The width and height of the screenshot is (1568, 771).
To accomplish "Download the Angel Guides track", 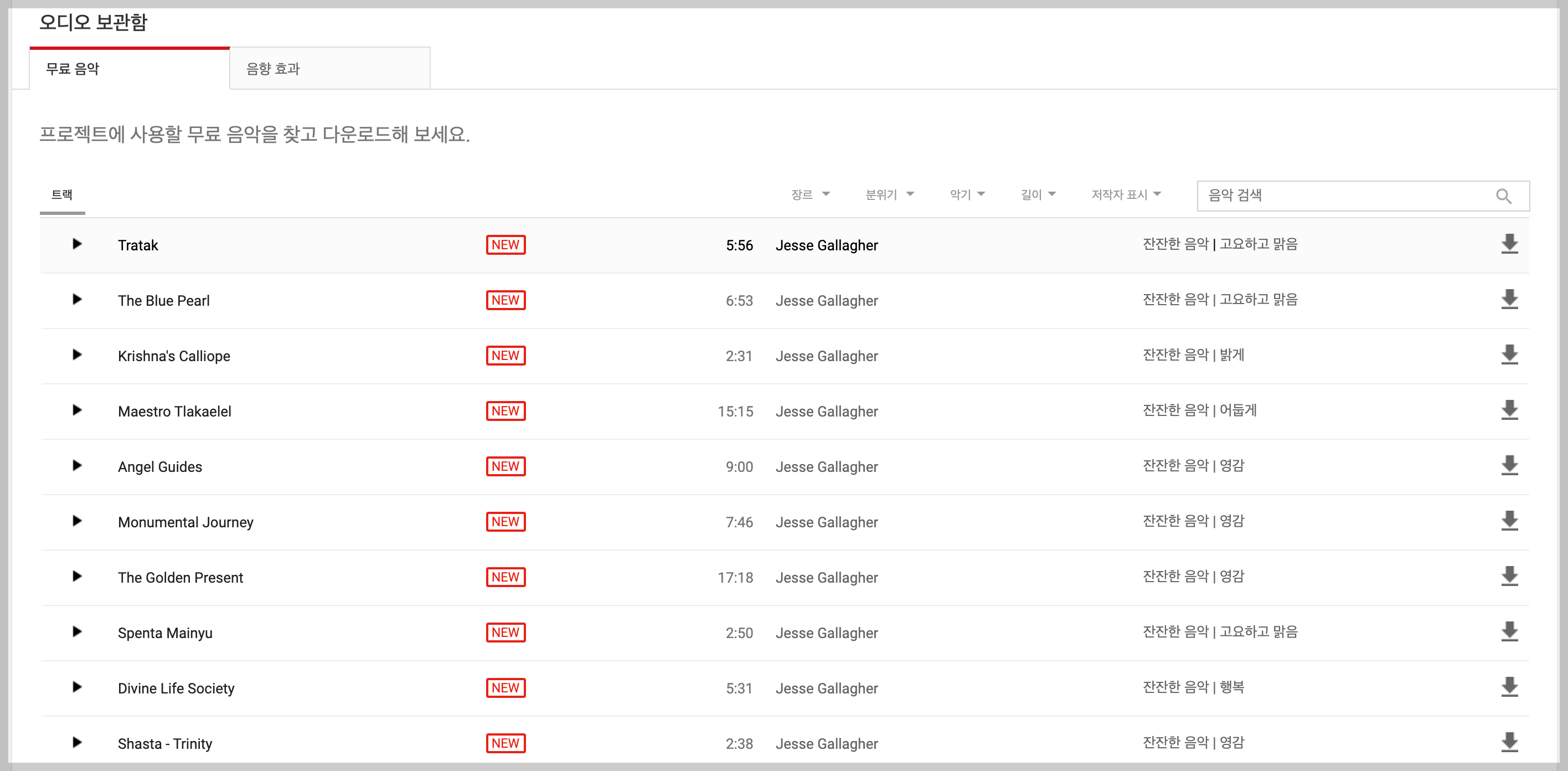I will click(x=1509, y=466).
